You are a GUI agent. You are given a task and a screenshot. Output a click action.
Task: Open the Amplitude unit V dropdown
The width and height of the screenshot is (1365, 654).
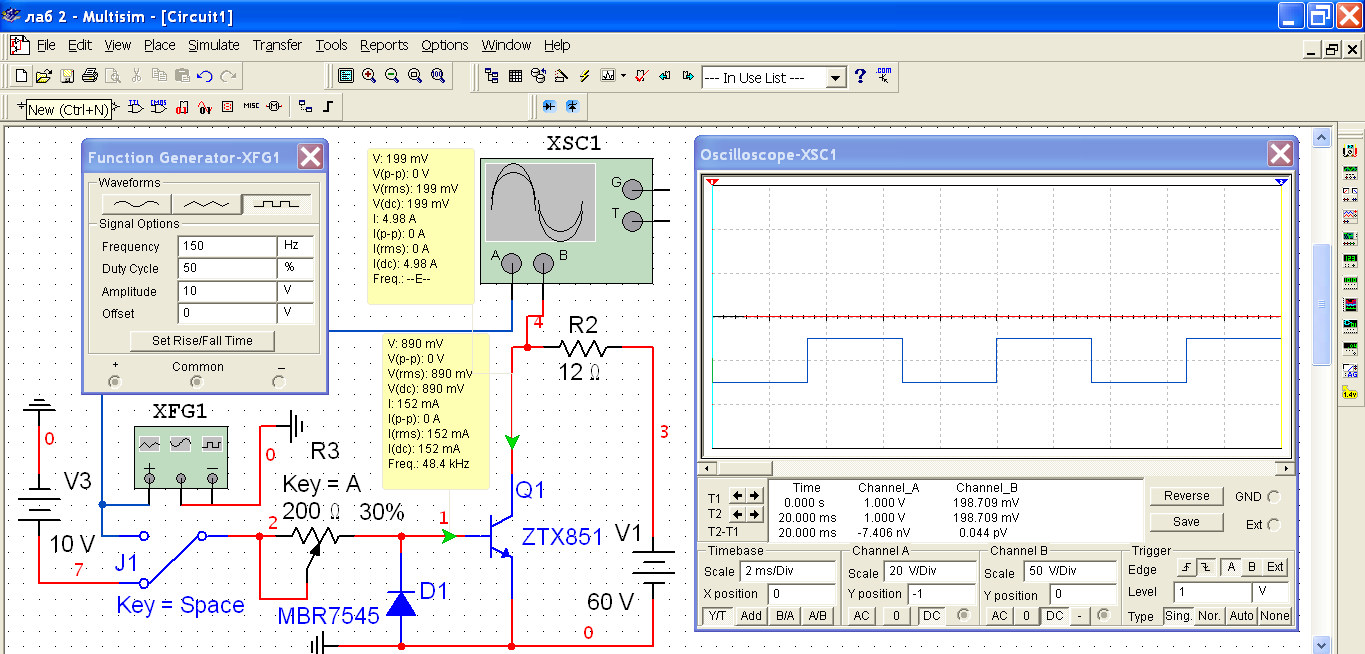coord(295,291)
